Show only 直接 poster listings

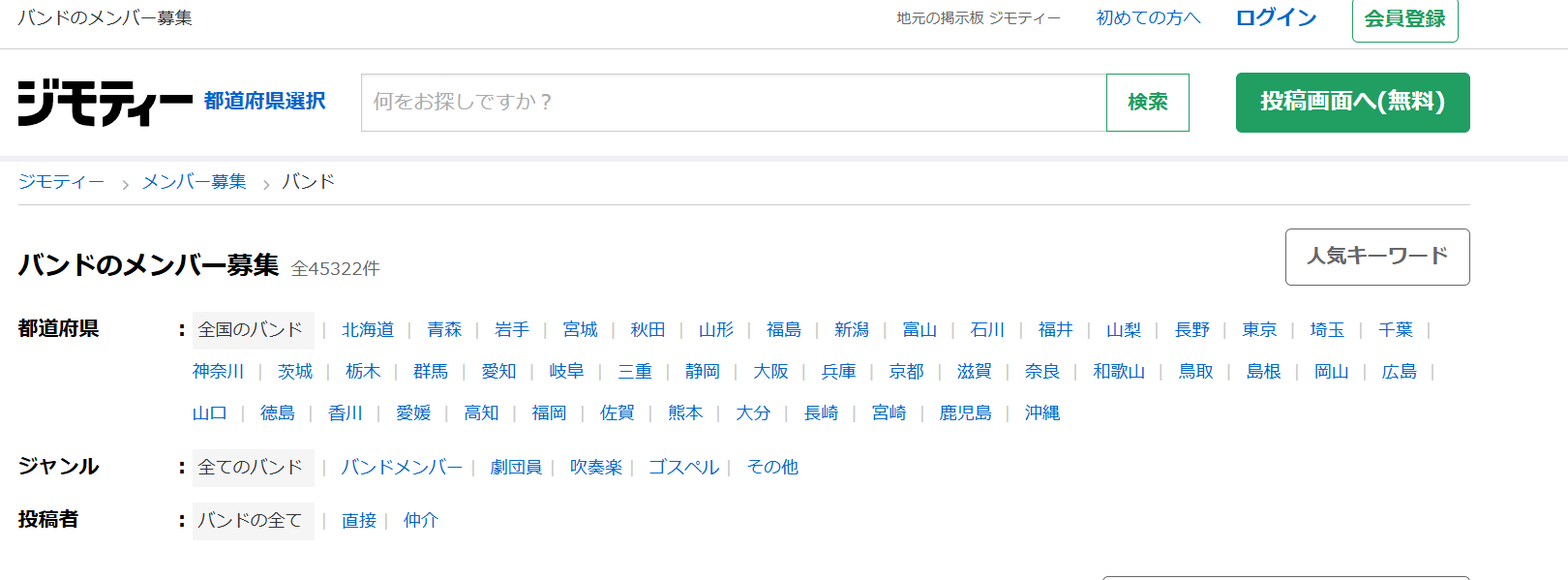[359, 521]
